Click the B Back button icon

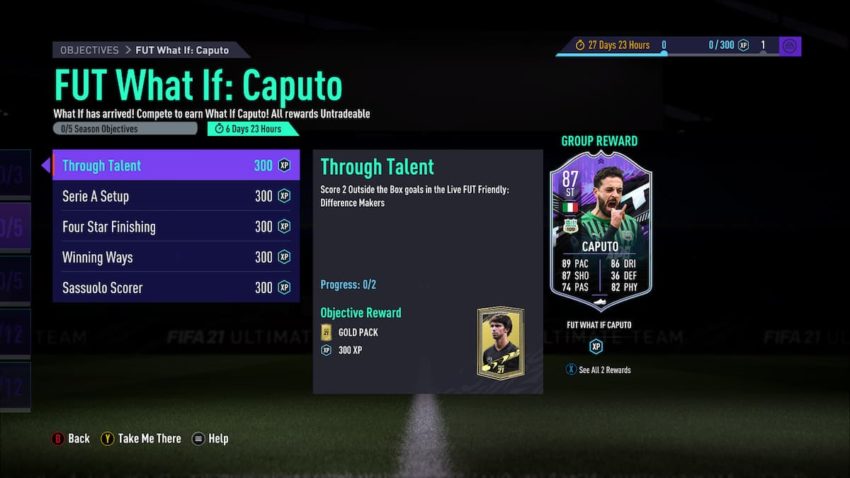point(58,438)
